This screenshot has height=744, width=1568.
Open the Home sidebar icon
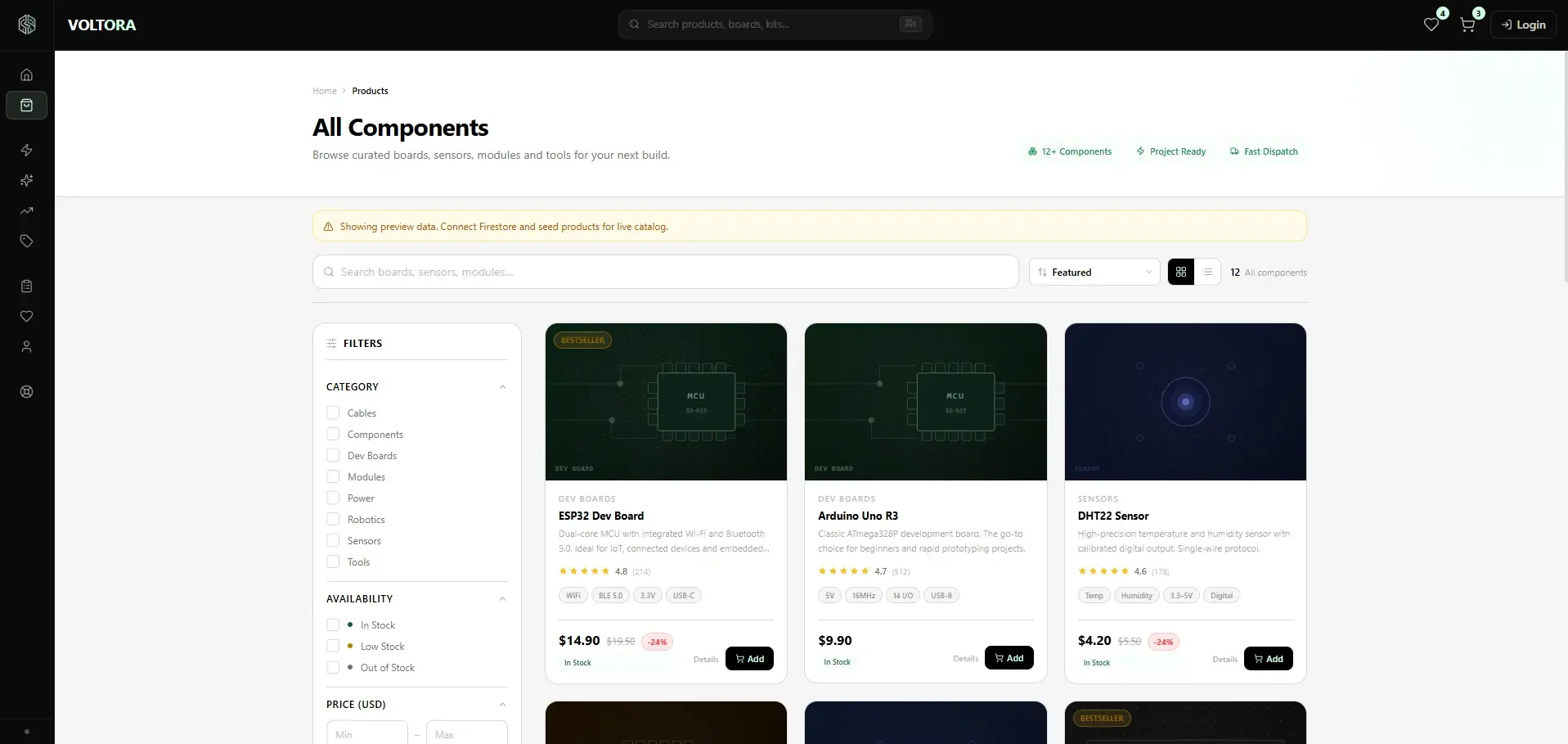(x=27, y=74)
